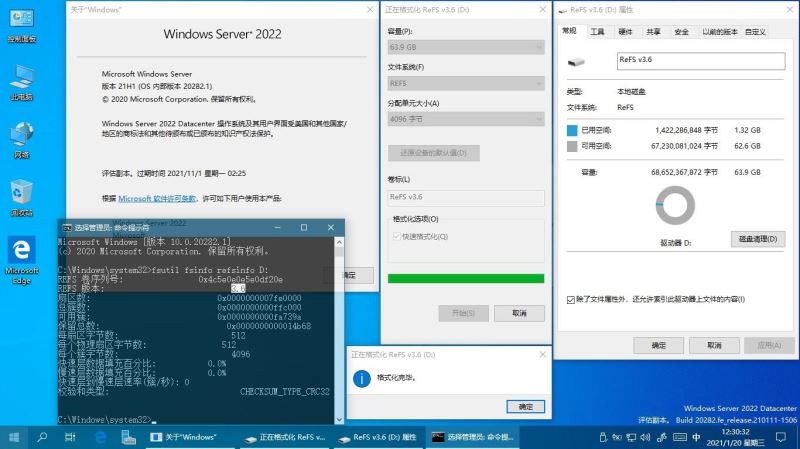Switch to the ReFS v3.6 (D:) properties taskbar item
This screenshot has width=800, height=449.
(x=379, y=437)
